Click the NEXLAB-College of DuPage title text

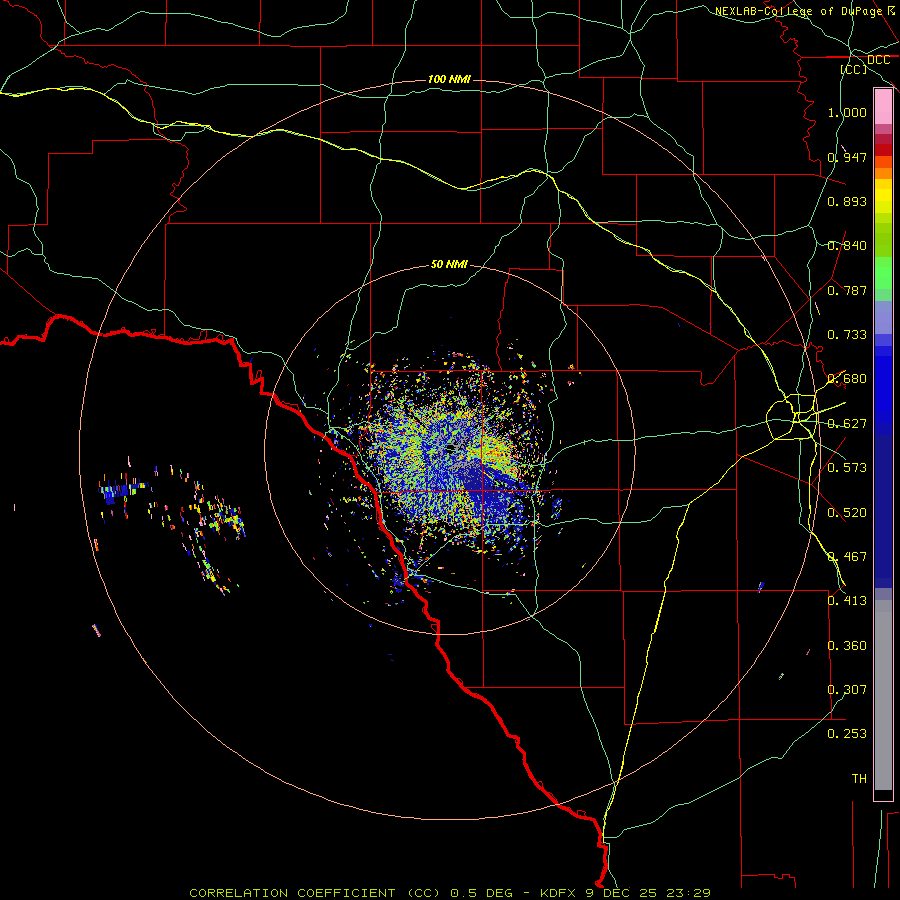tap(798, 11)
